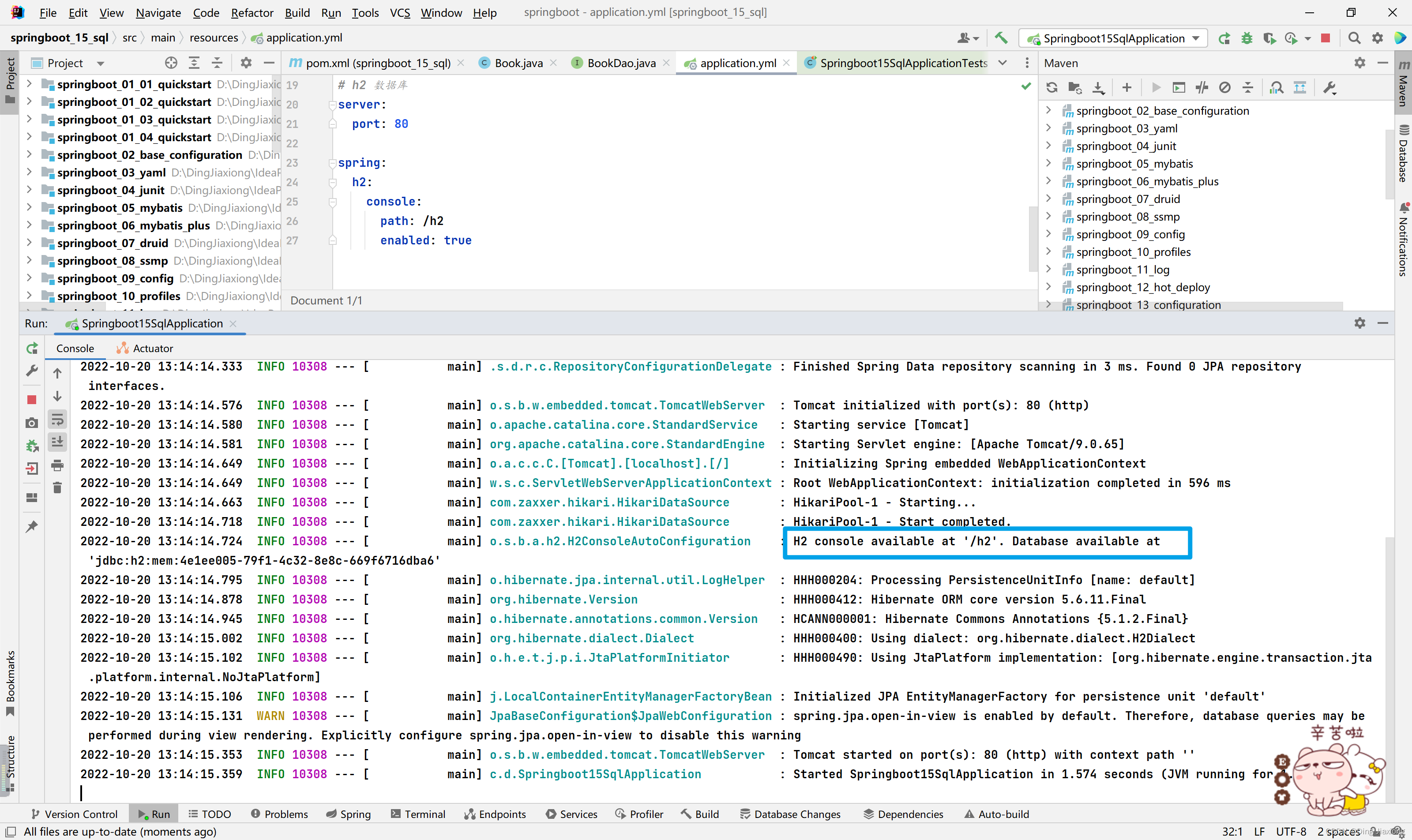Click cursor position 32:1 in status bar

[x=1232, y=832]
